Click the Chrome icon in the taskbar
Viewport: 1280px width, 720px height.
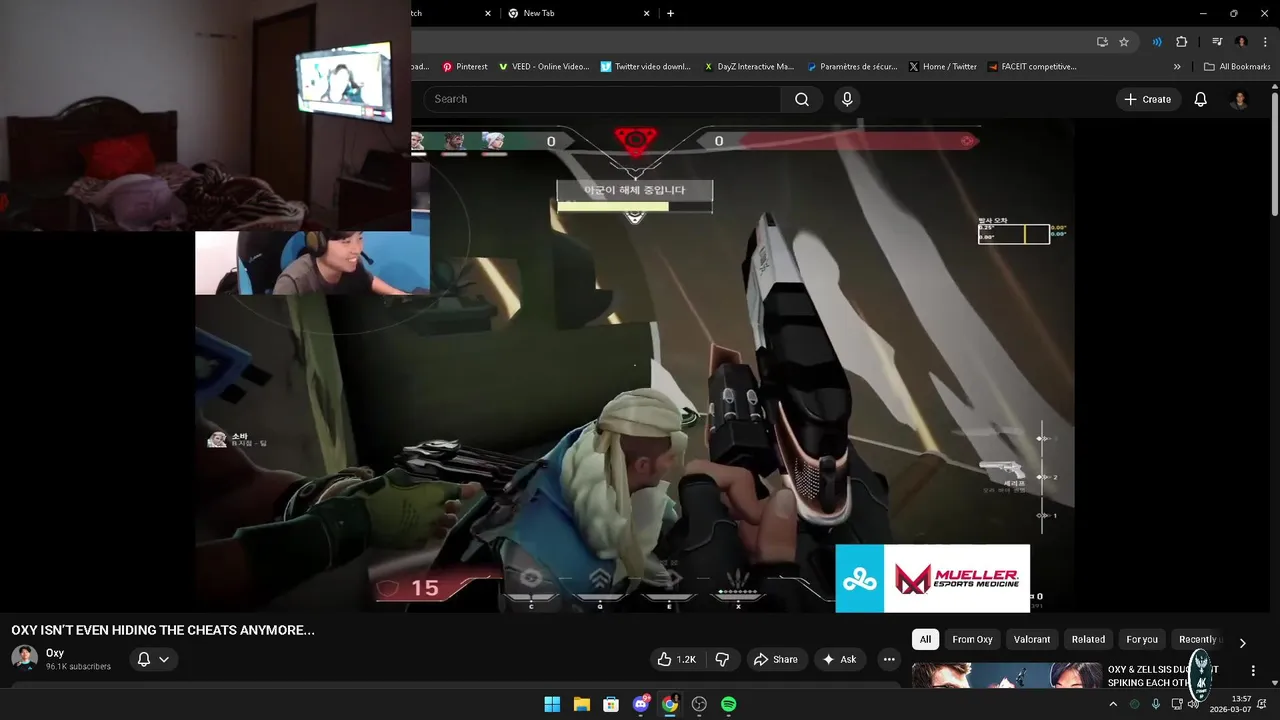pos(670,704)
